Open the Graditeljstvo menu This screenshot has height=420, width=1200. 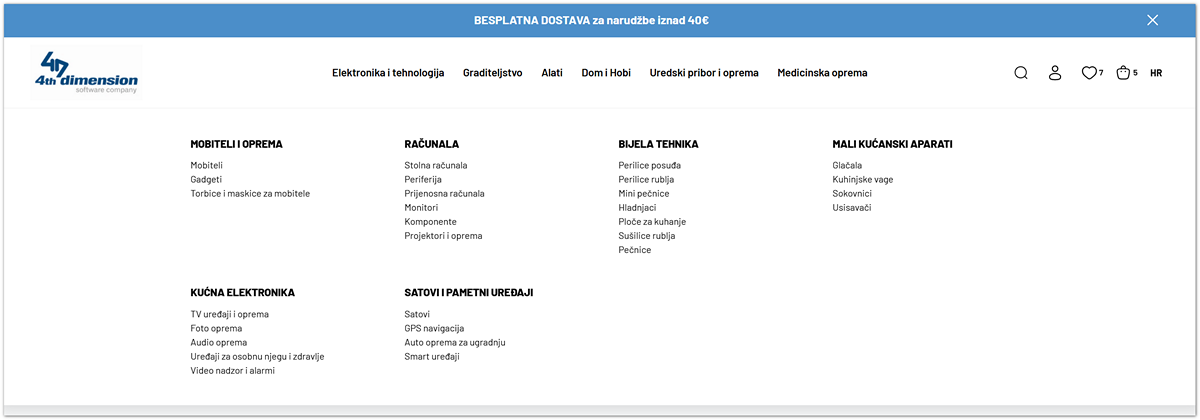(x=492, y=73)
